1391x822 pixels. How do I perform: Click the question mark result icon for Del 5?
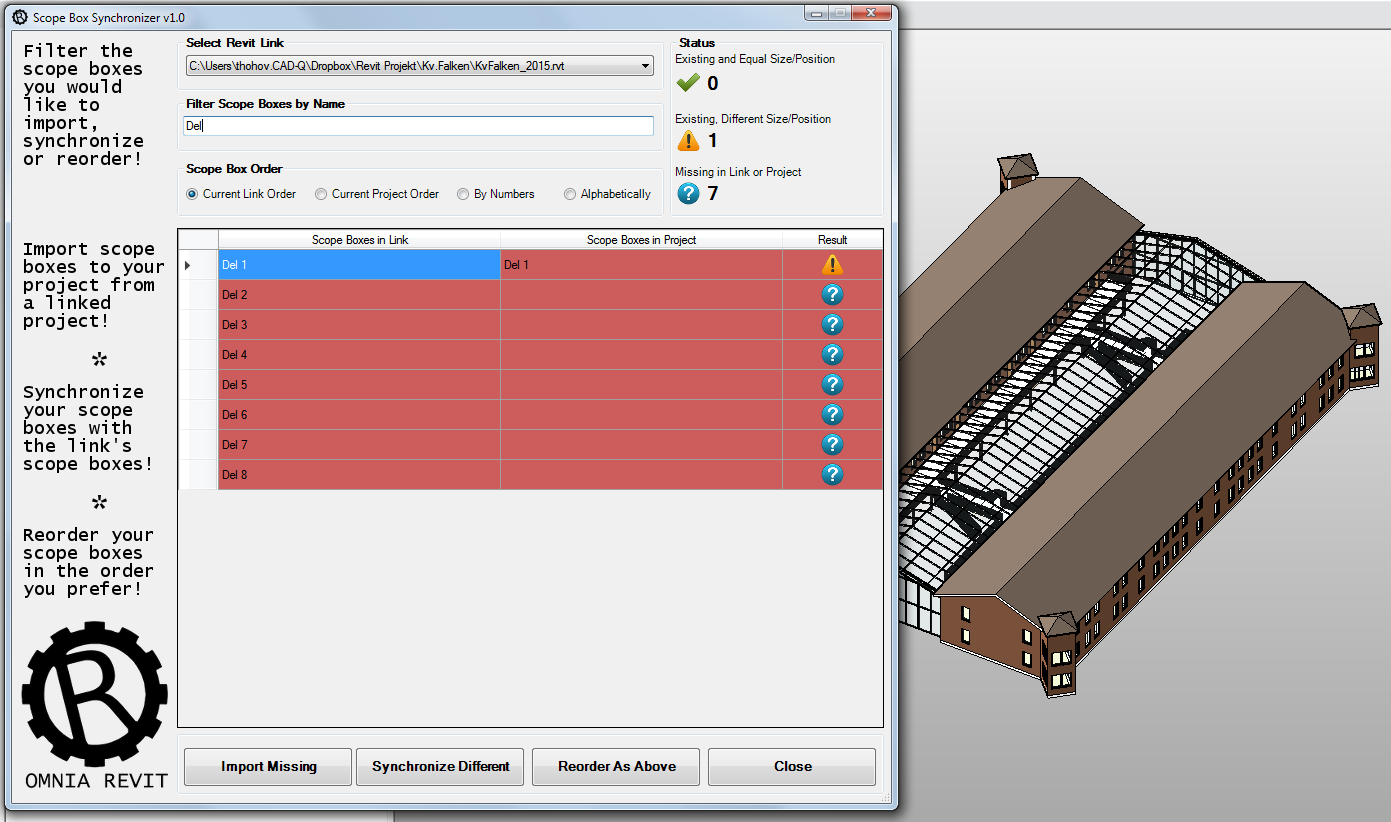pos(832,384)
